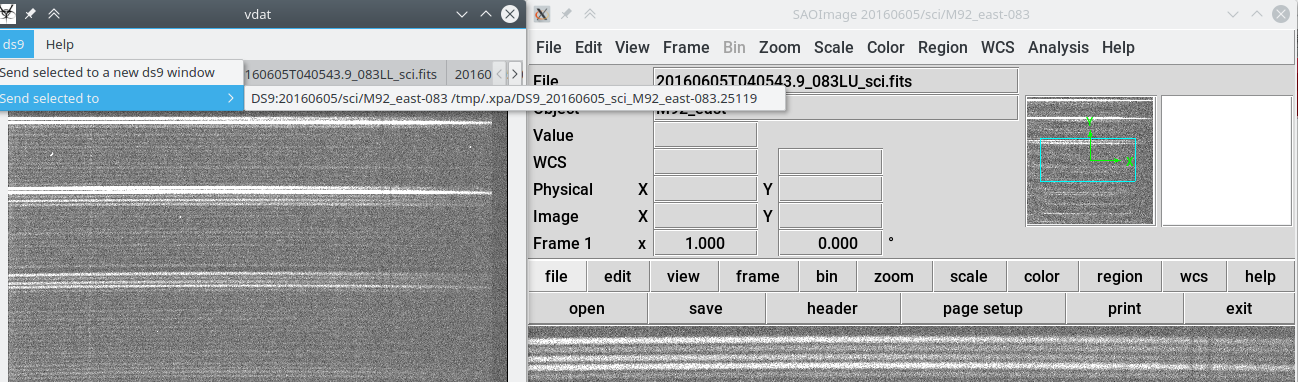Image resolution: width=1298 pixels, height=382 pixels.
Task: Click the SAOImage X application icon
Action: pos(541,15)
